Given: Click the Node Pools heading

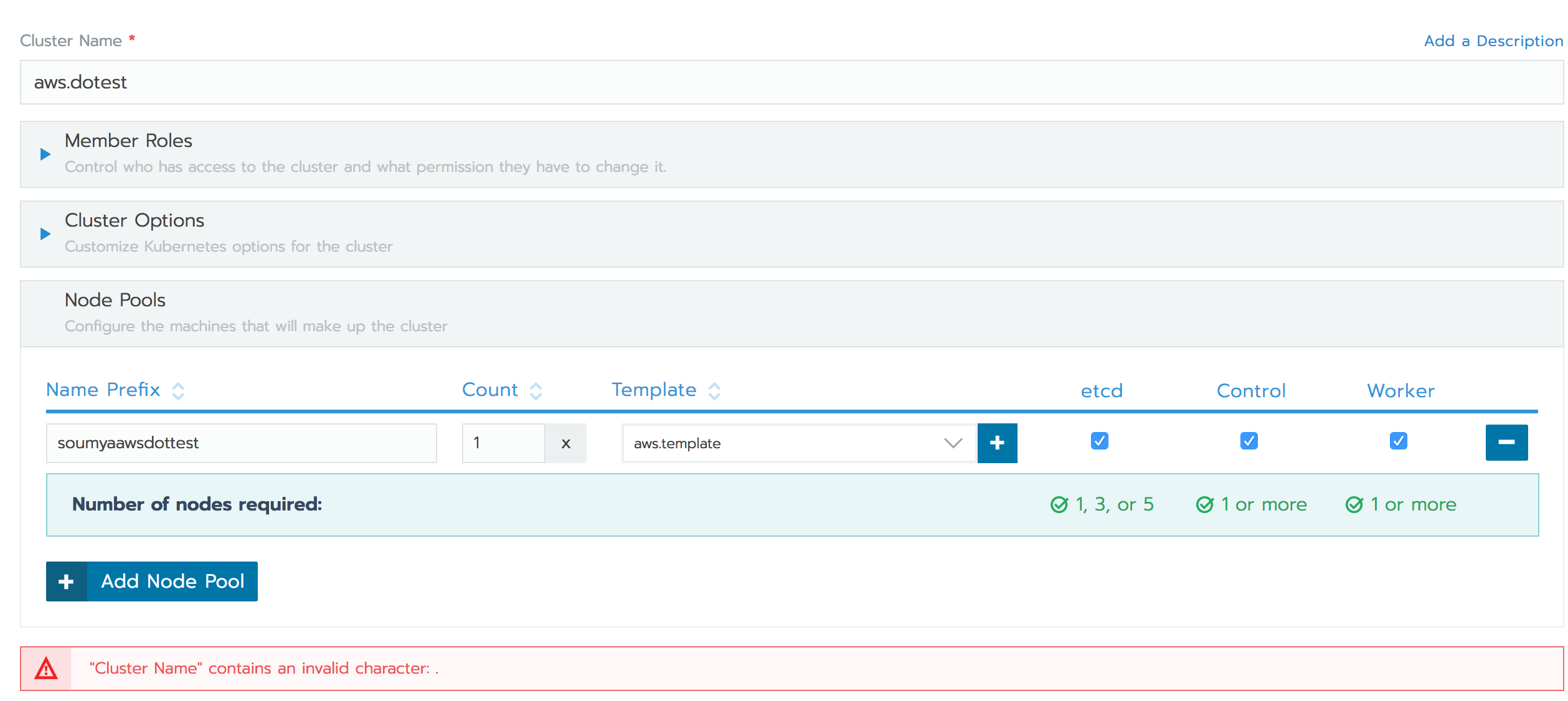Looking at the screenshot, I should pyautogui.click(x=115, y=300).
